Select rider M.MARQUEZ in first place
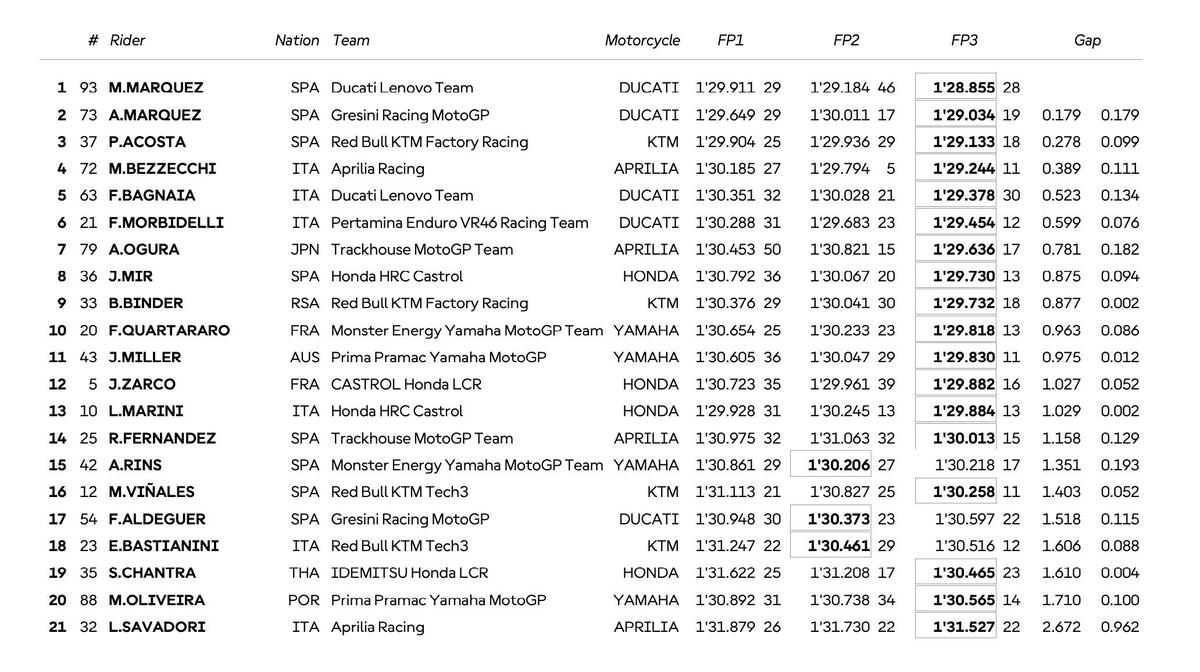Image resolution: width=1200 pixels, height=672 pixels. [156, 88]
